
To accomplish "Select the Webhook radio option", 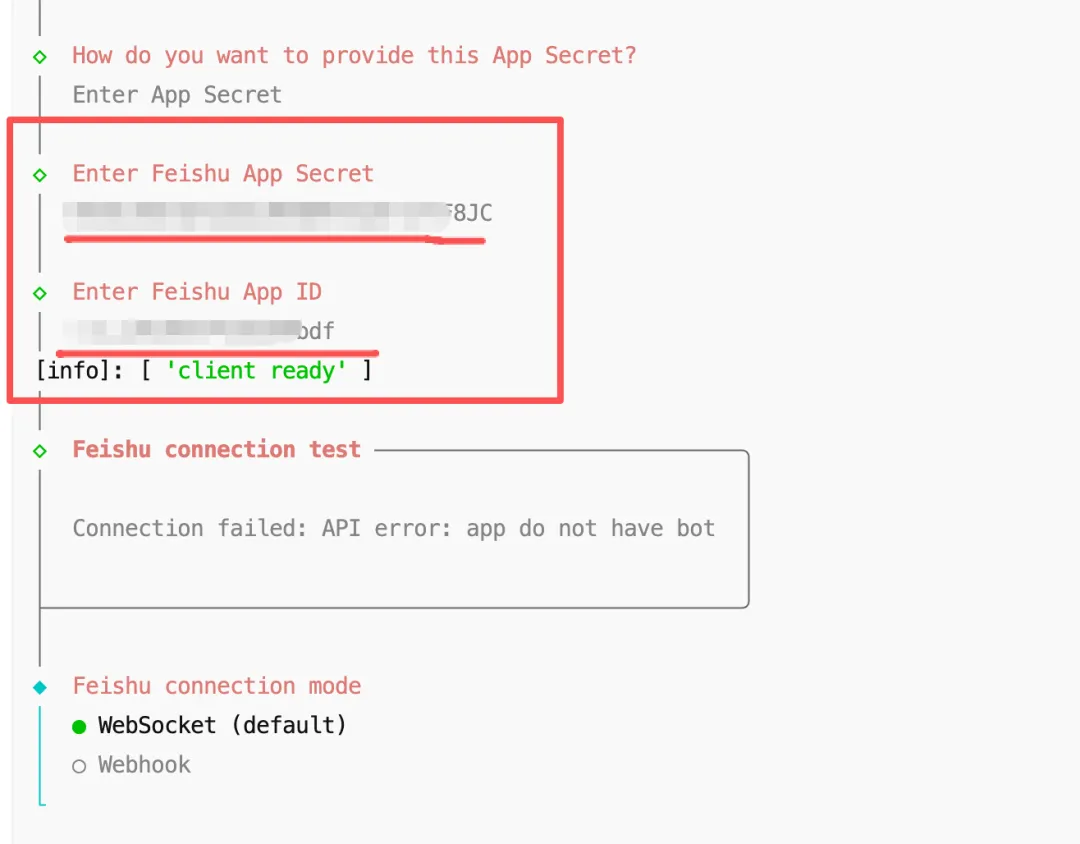I will (80, 767).
